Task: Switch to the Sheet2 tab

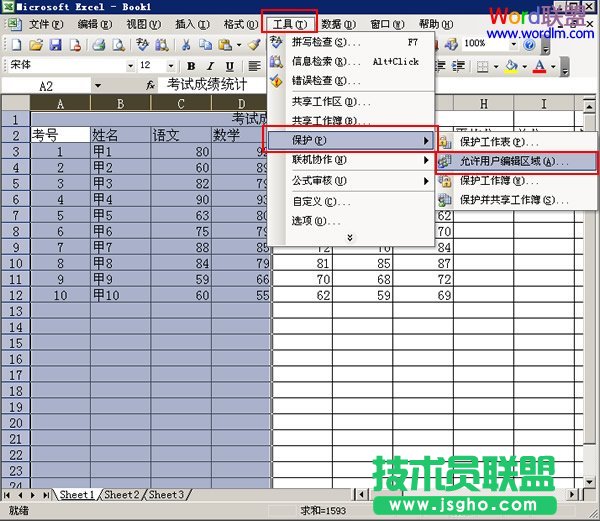Action: tap(122, 495)
